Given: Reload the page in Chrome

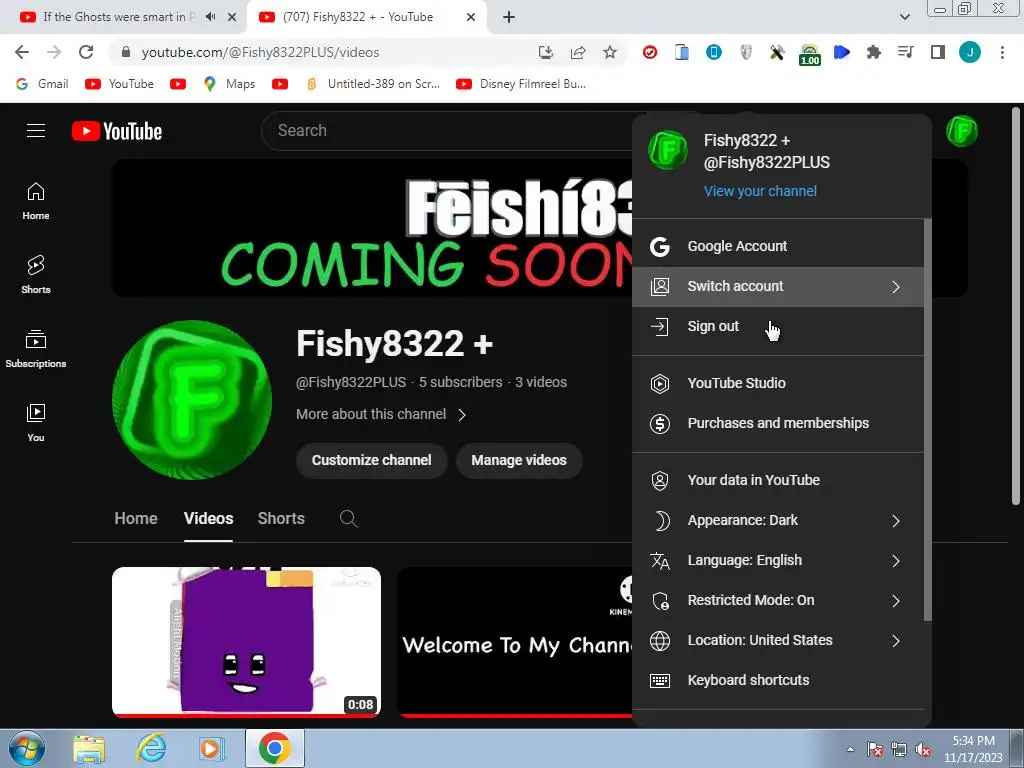Looking at the screenshot, I should click(86, 52).
